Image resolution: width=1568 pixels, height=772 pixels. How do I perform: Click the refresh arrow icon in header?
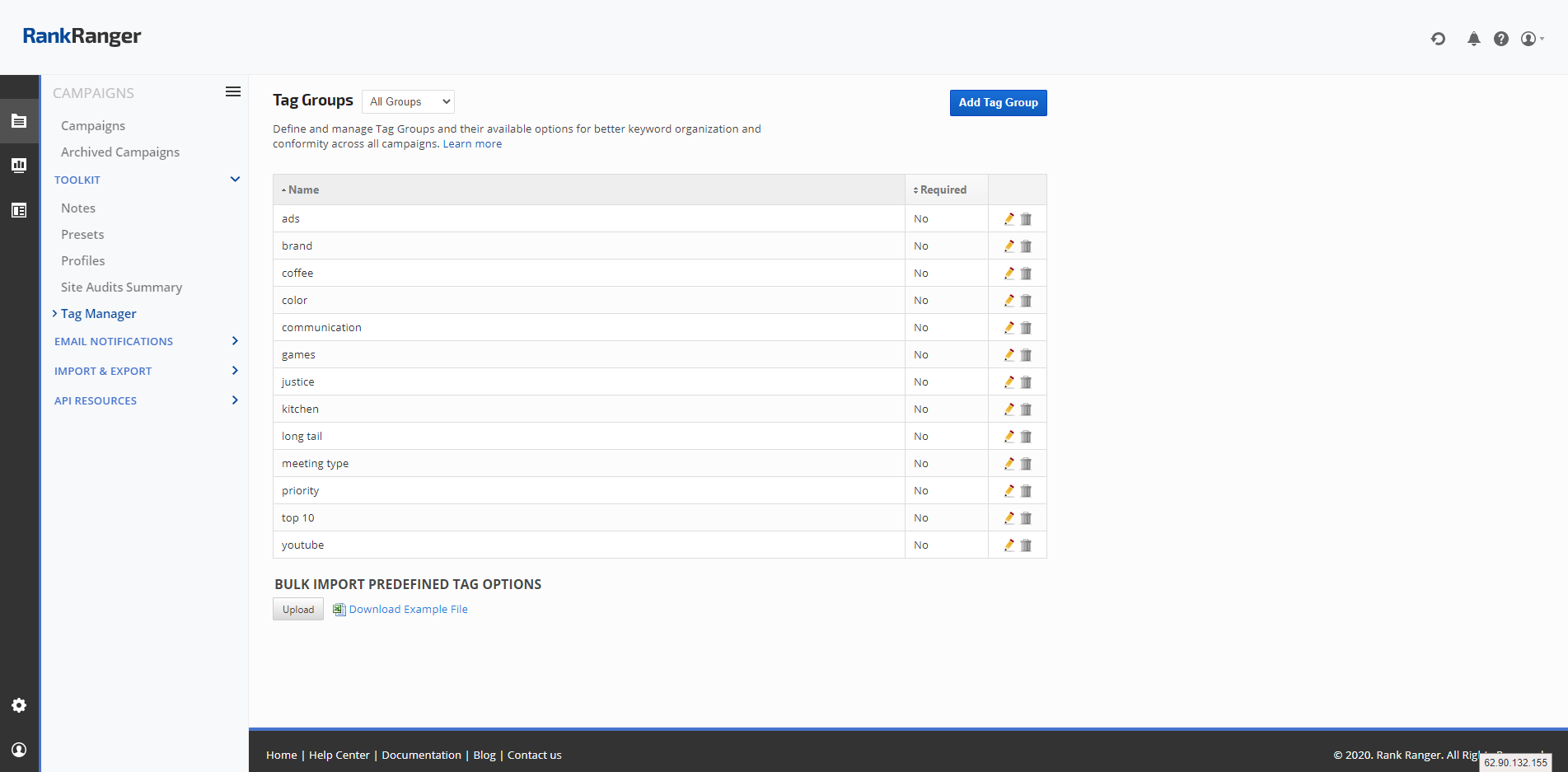coord(1438,39)
